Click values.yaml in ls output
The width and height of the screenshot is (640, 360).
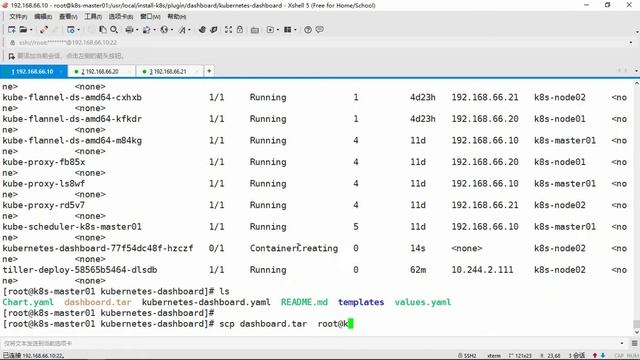423,302
